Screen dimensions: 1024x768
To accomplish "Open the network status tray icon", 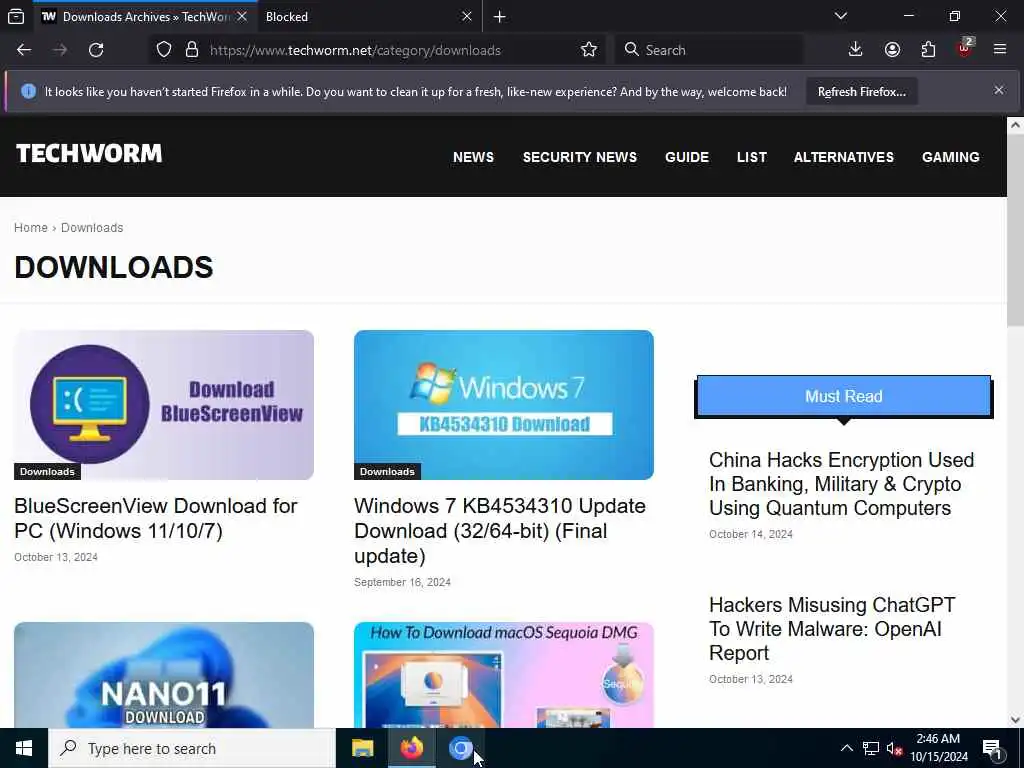I will click(x=871, y=748).
